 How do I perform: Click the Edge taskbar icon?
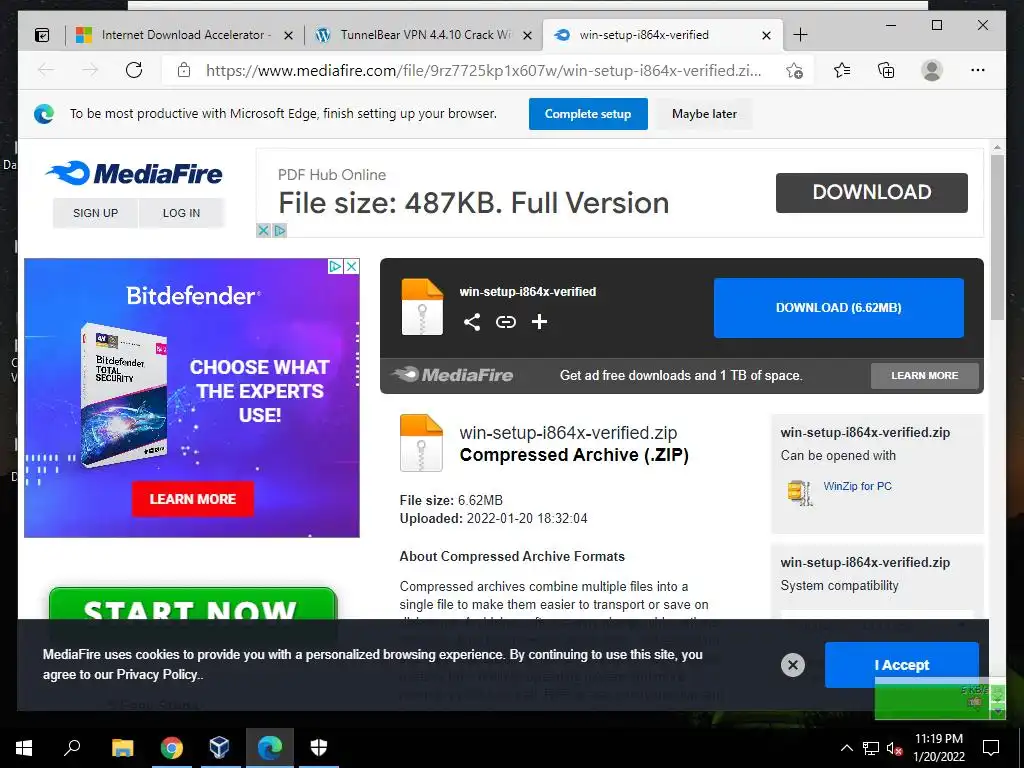point(270,748)
